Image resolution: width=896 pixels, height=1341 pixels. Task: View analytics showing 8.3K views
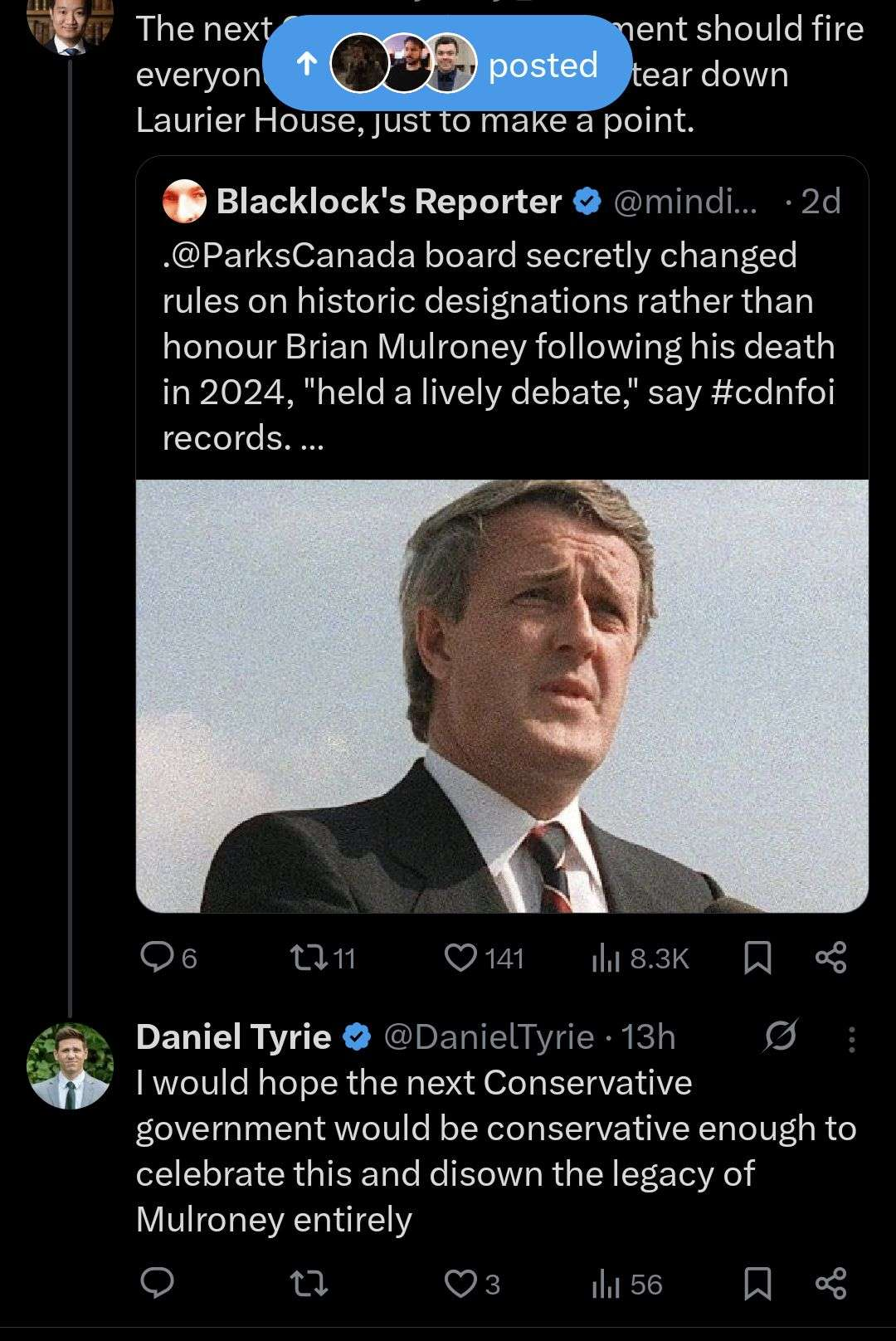pos(606,958)
